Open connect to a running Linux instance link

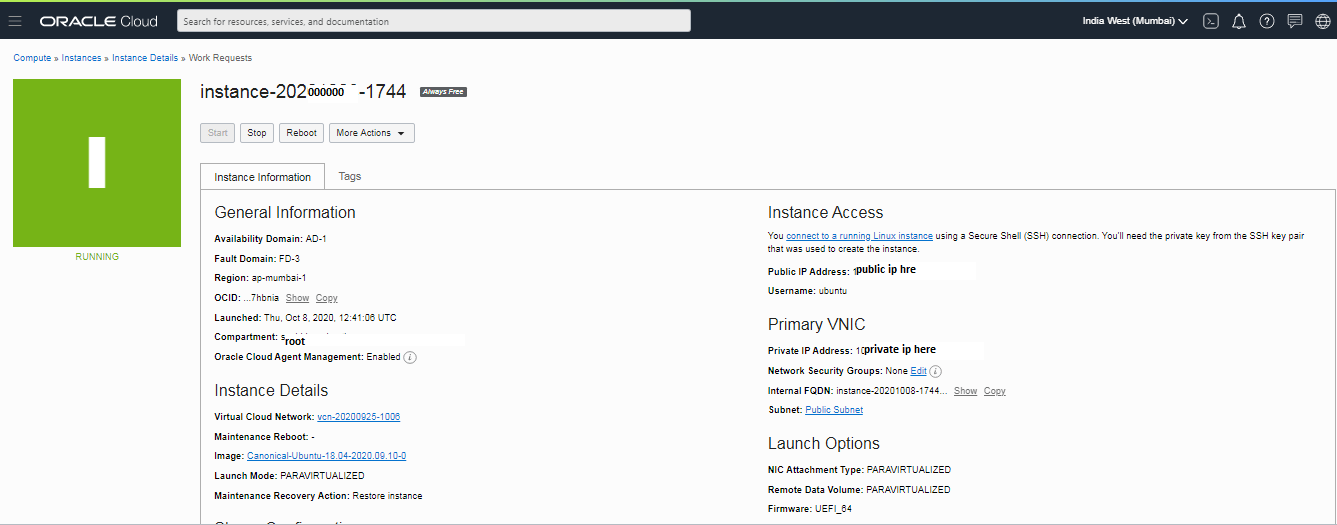pyautogui.click(x=859, y=236)
